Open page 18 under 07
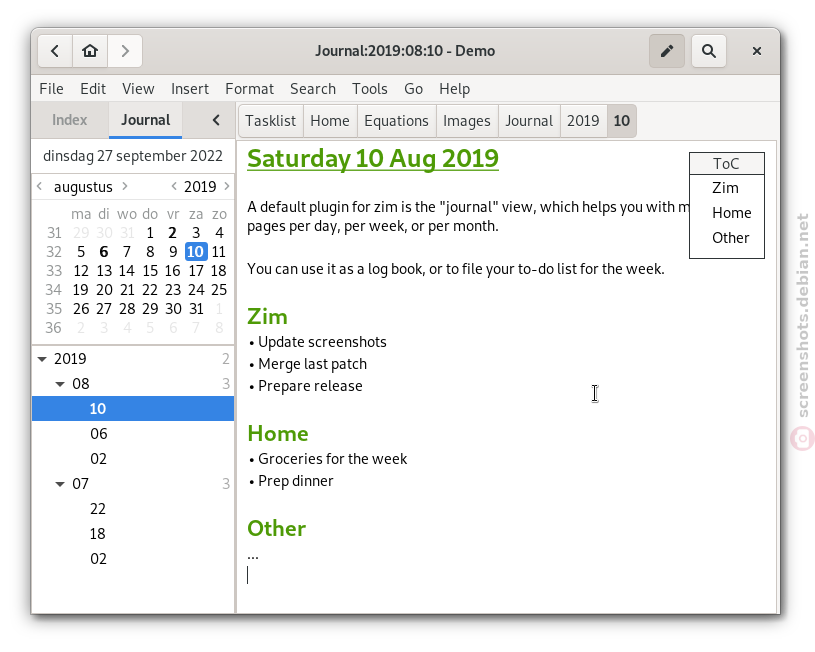The width and height of the screenshot is (815, 652). [133, 533]
